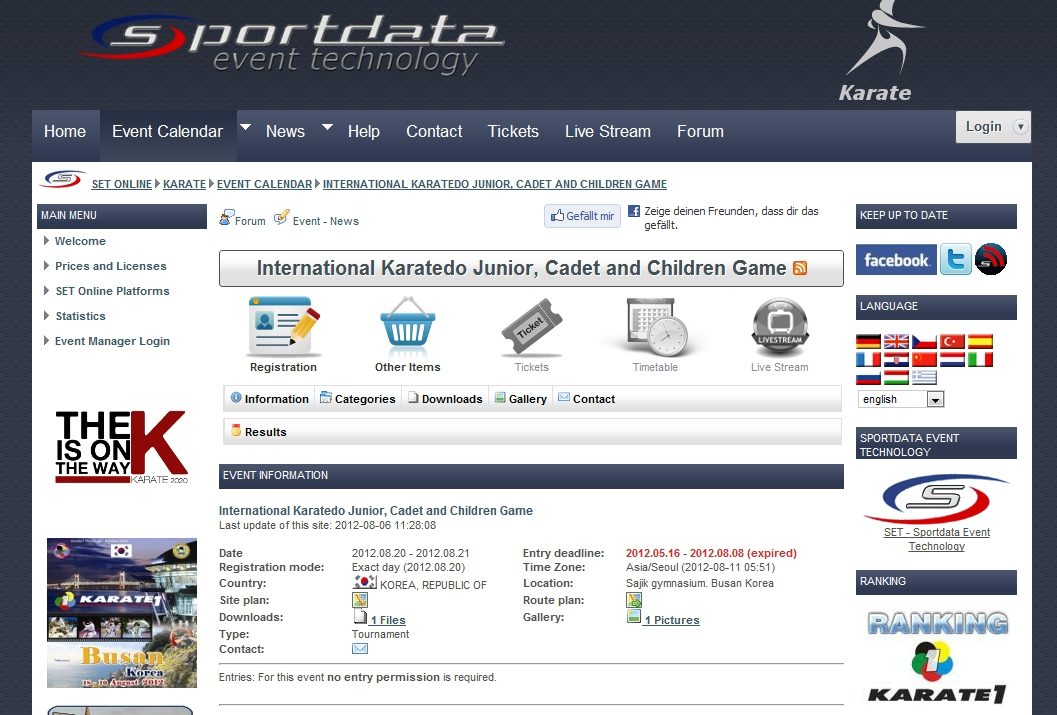Open the Site plan map icon
This screenshot has width=1057, height=715.
pyautogui.click(x=360, y=600)
